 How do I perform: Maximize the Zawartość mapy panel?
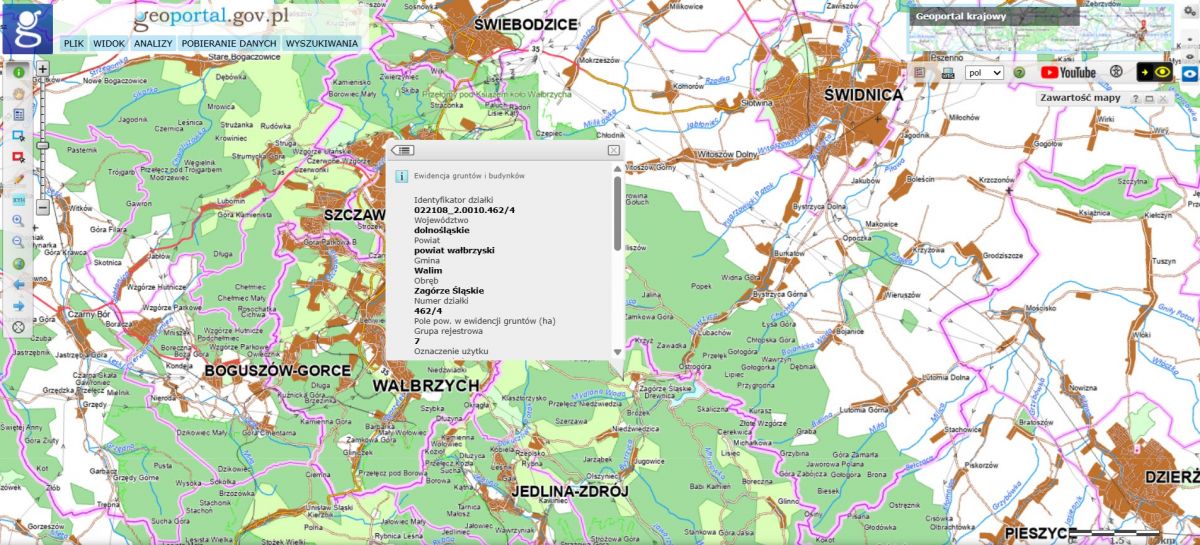point(1149,99)
